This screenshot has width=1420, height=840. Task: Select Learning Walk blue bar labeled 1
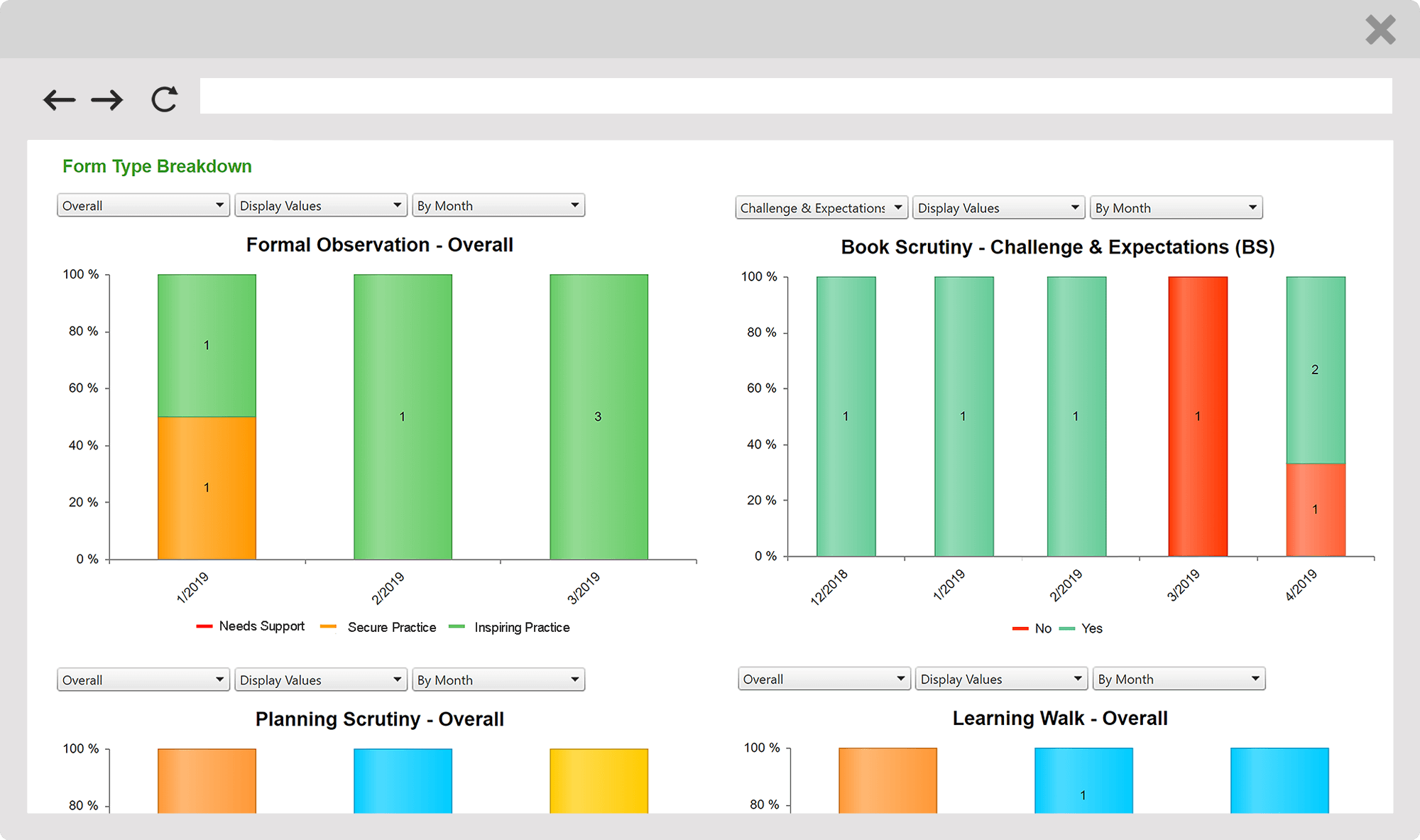(1083, 780)
